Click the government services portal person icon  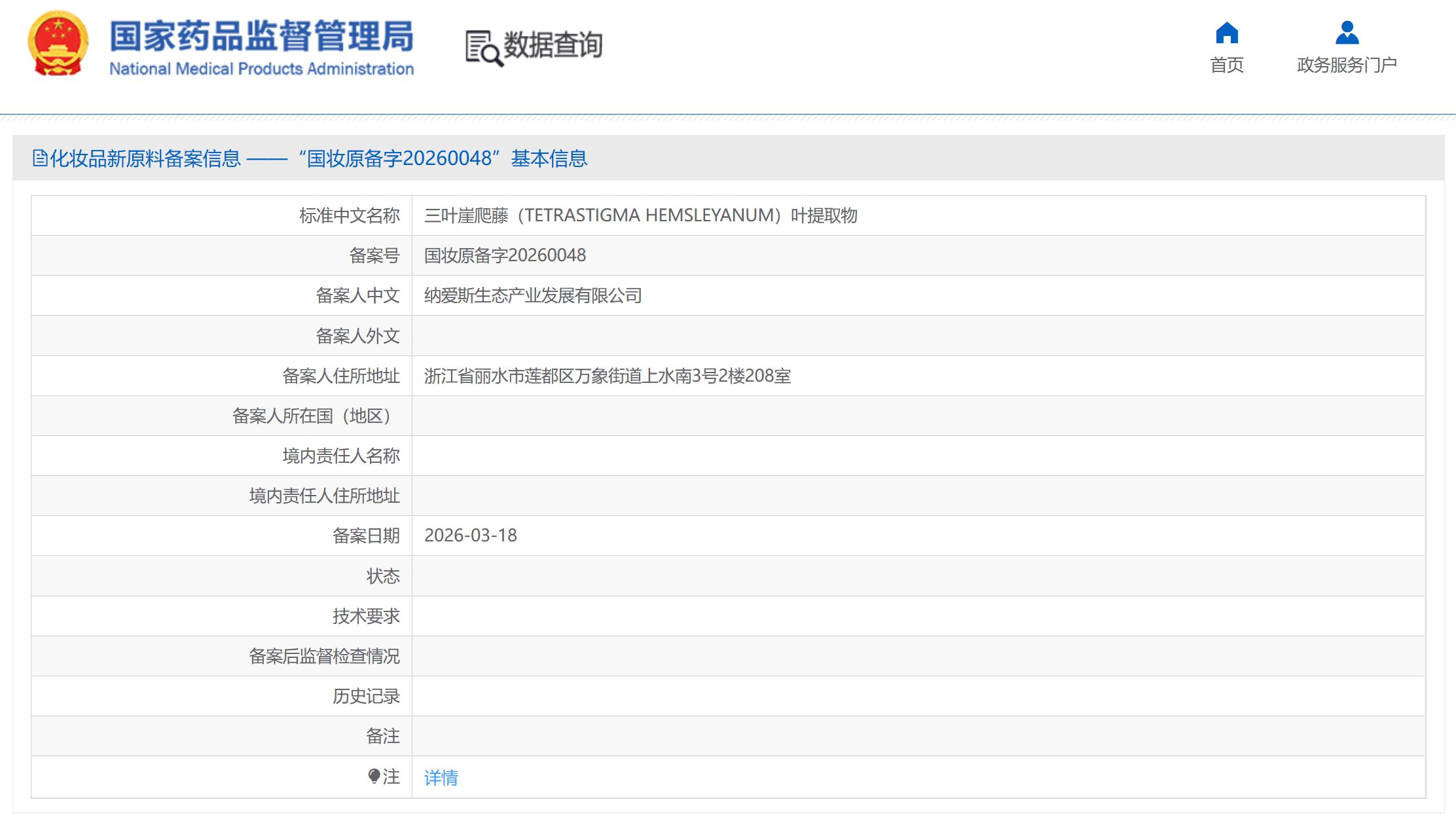pyautogui.click(x=1347, y=33)
